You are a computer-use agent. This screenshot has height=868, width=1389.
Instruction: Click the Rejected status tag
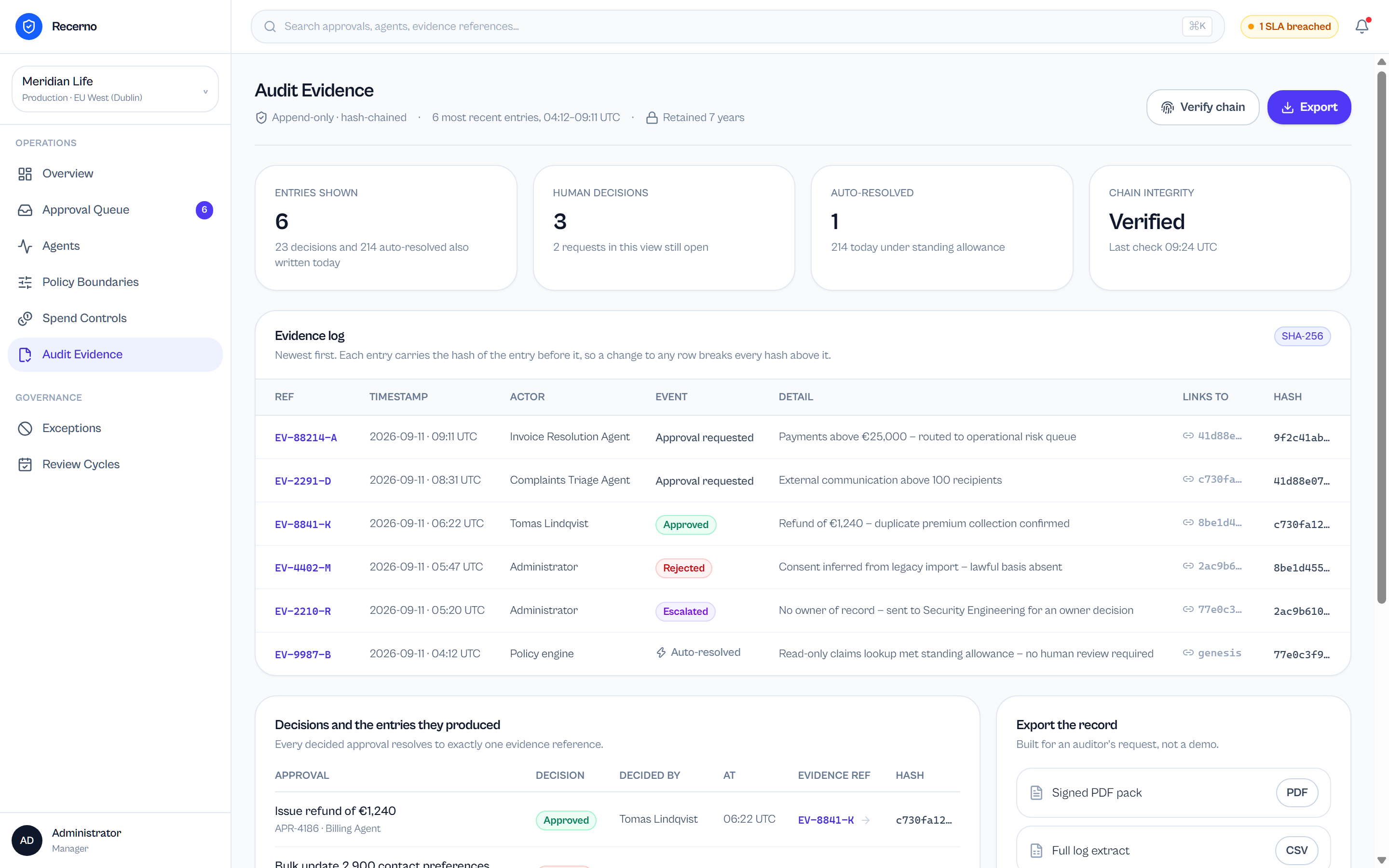(683, 569)
